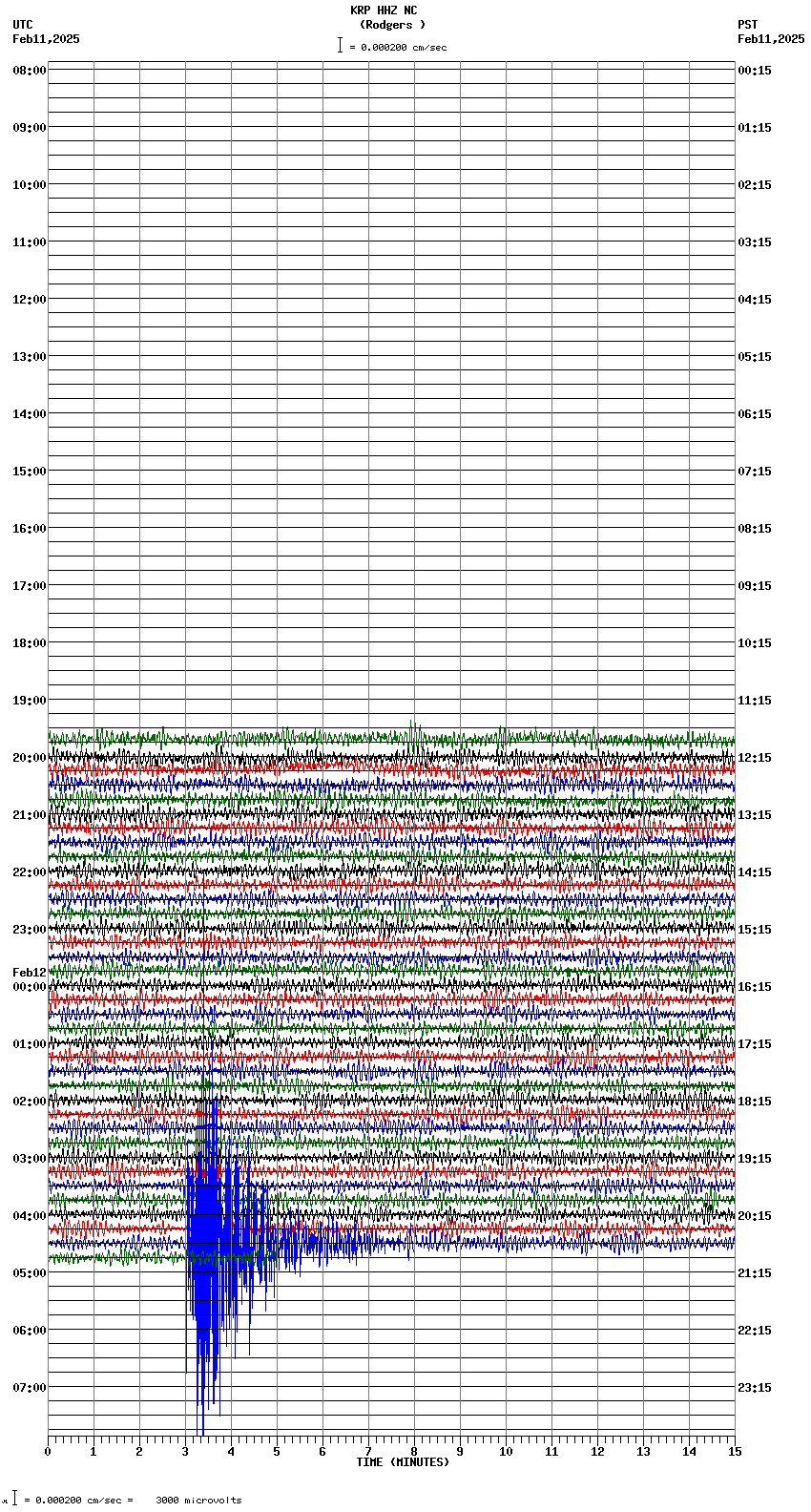The image size is (811, 1512).
Task: Click the 06:00 UTC time label
Action: [30, 1331]
